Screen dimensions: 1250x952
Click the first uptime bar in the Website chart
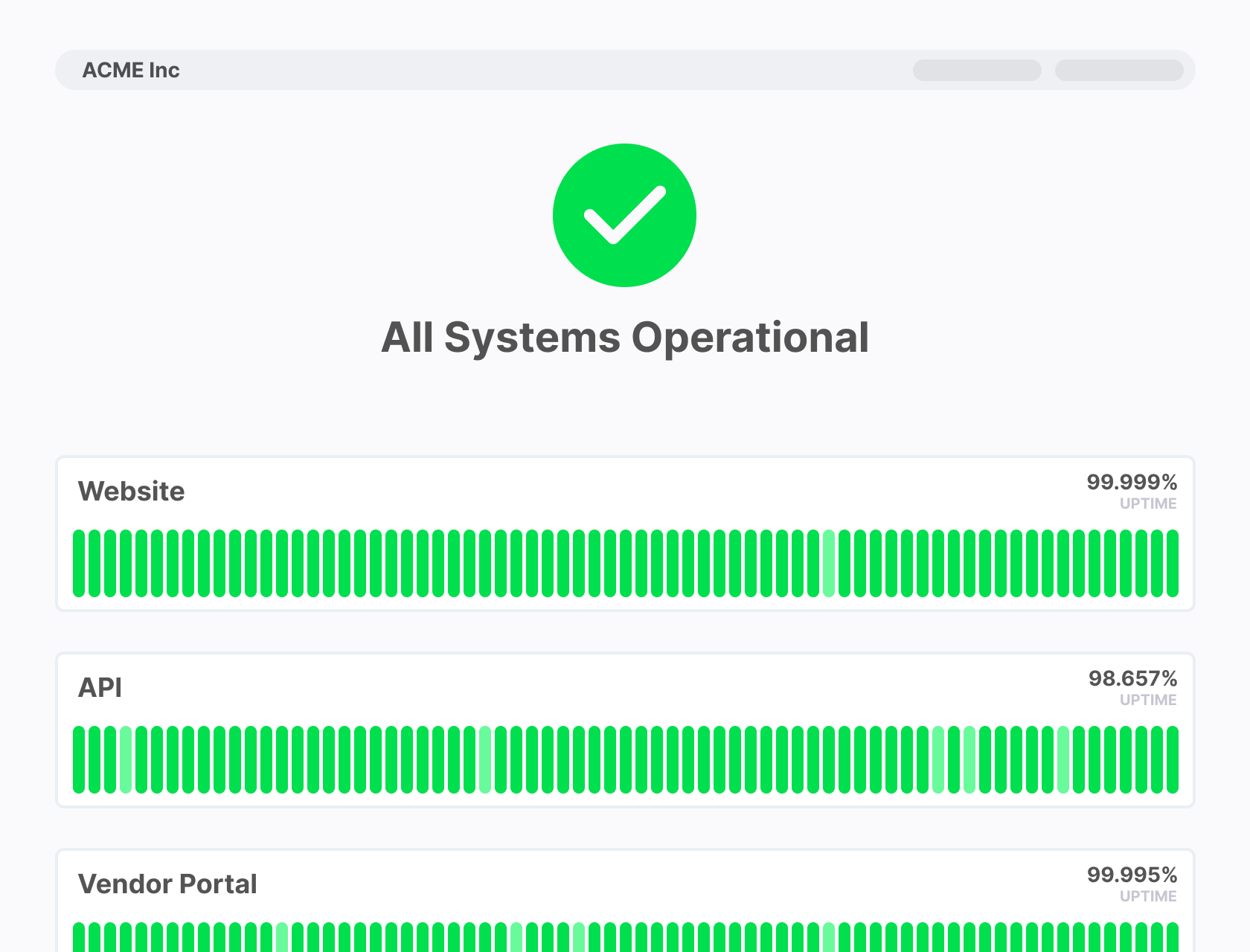click(x=77, y=562)
